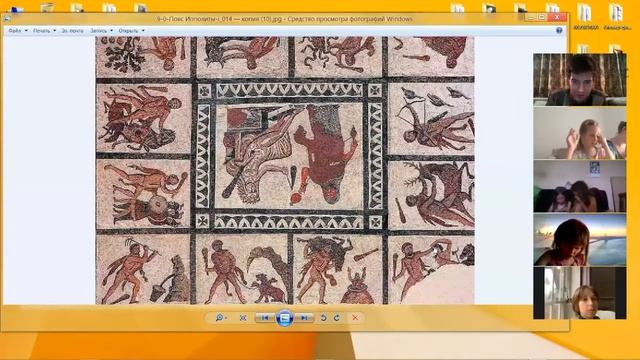Close the photo viewer window
The height and width of the screenshot is (360, 640).
pyautogui.click(x=557, y=17)
